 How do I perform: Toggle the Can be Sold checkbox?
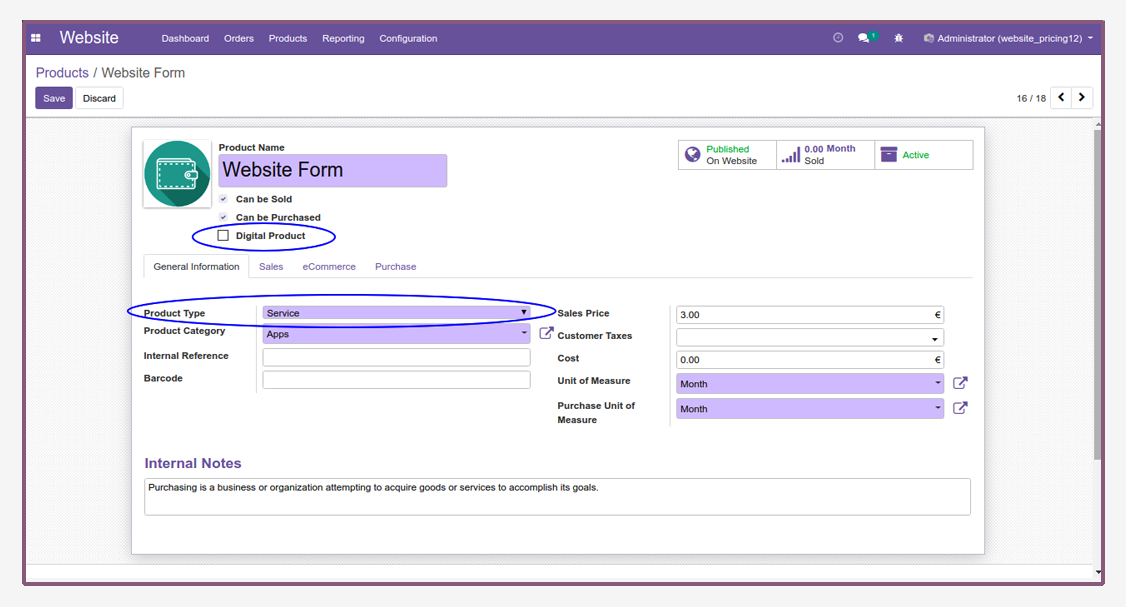pyautogui.click(x=223, y=199)
